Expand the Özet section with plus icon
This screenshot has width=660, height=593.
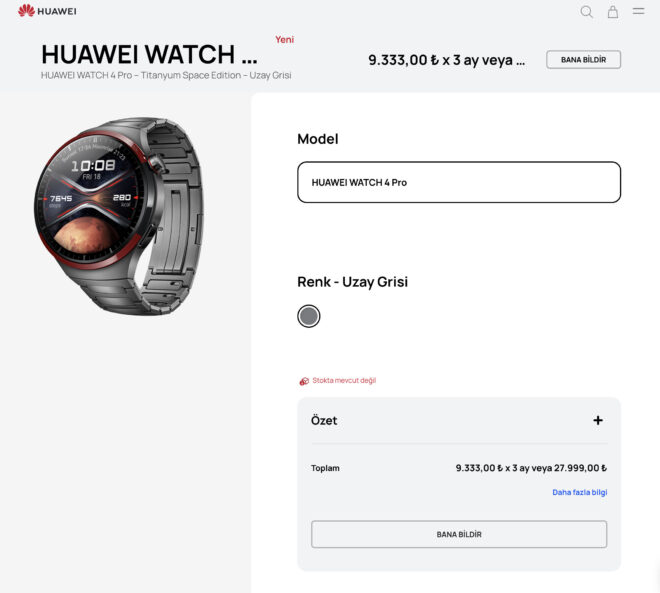tap(598, 420)
